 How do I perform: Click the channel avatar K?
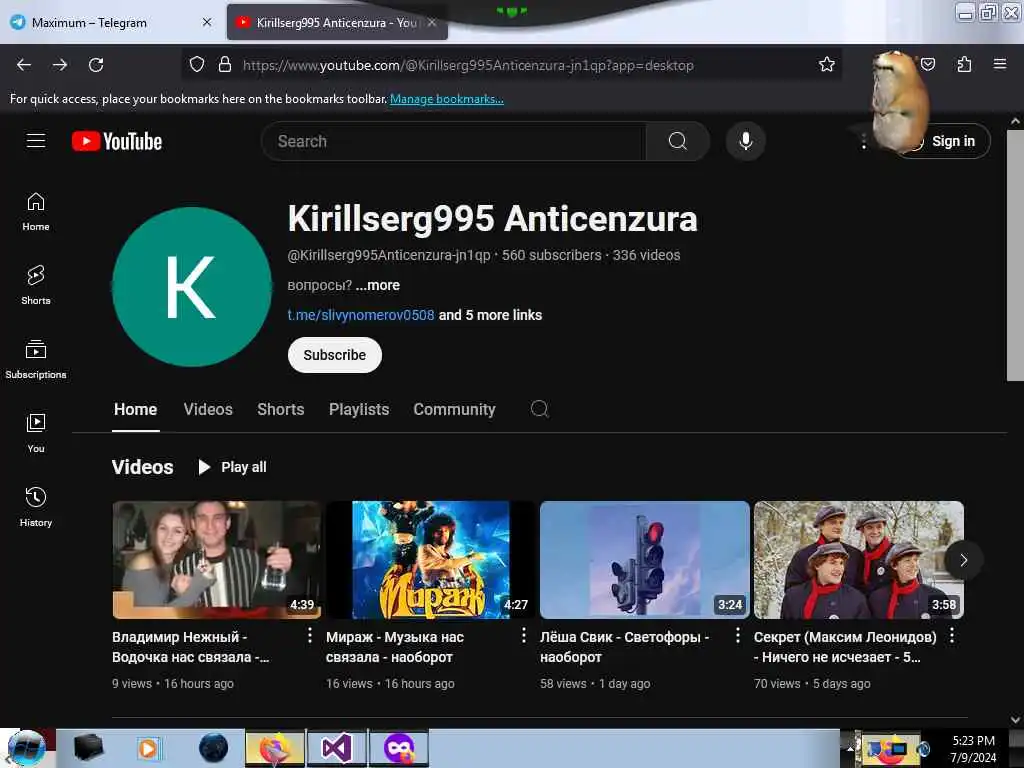(191, 287)
